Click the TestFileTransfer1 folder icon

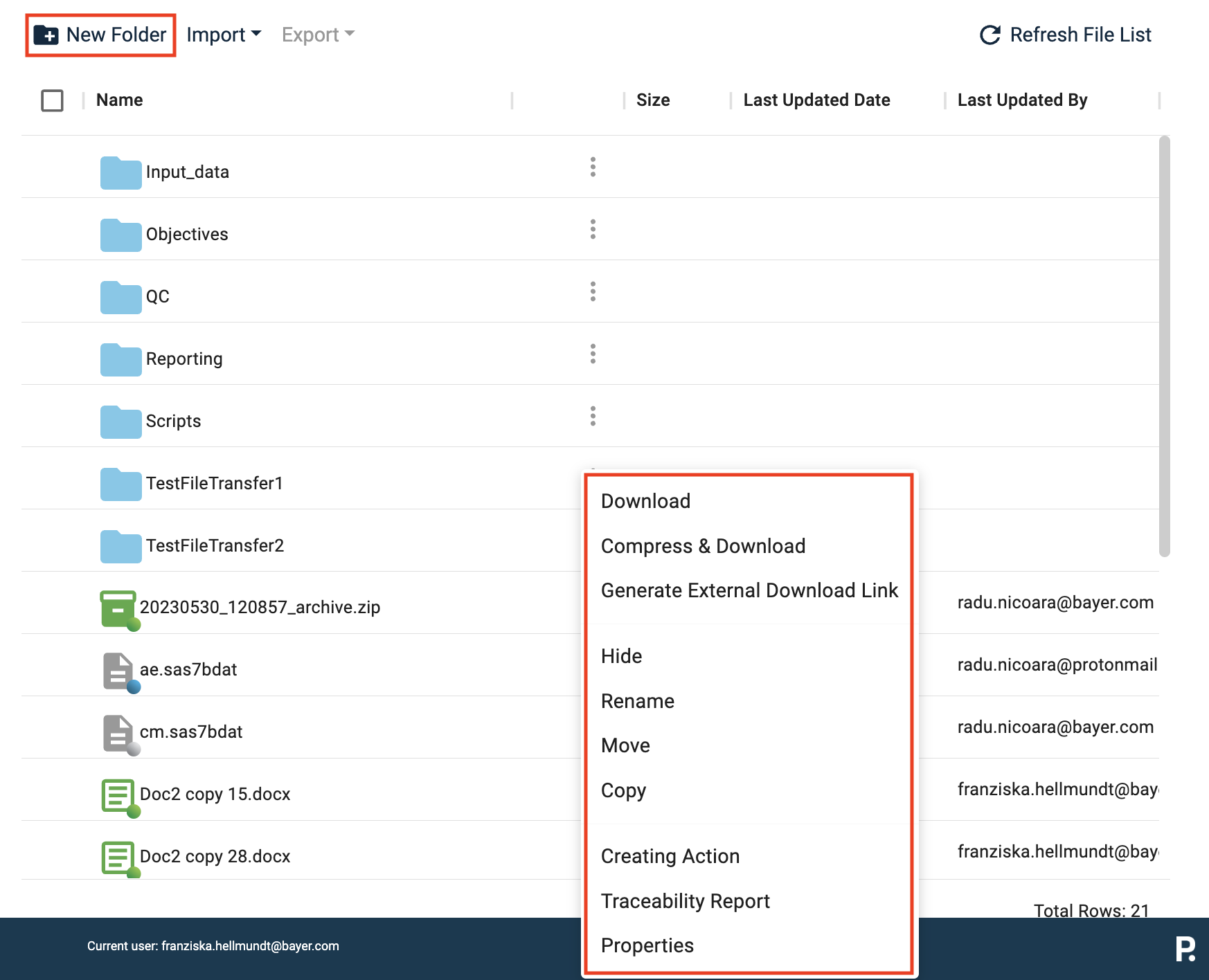tap(120, 484)
